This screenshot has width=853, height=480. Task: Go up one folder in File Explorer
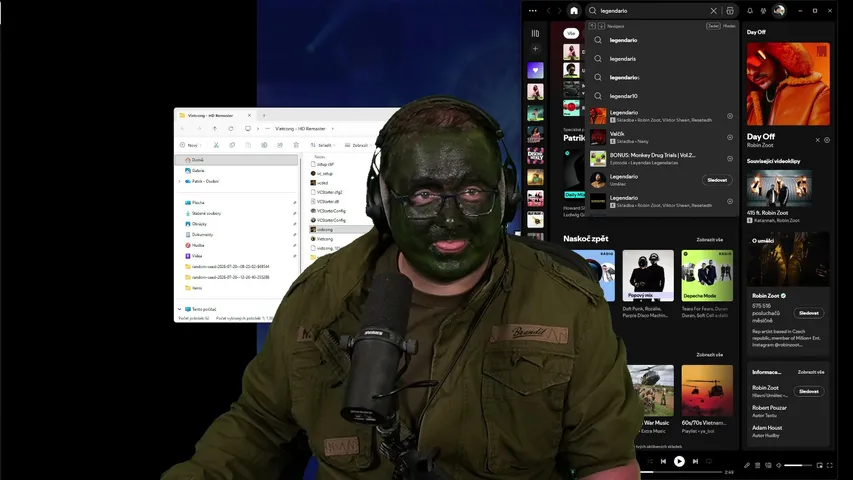click(215, 129)
